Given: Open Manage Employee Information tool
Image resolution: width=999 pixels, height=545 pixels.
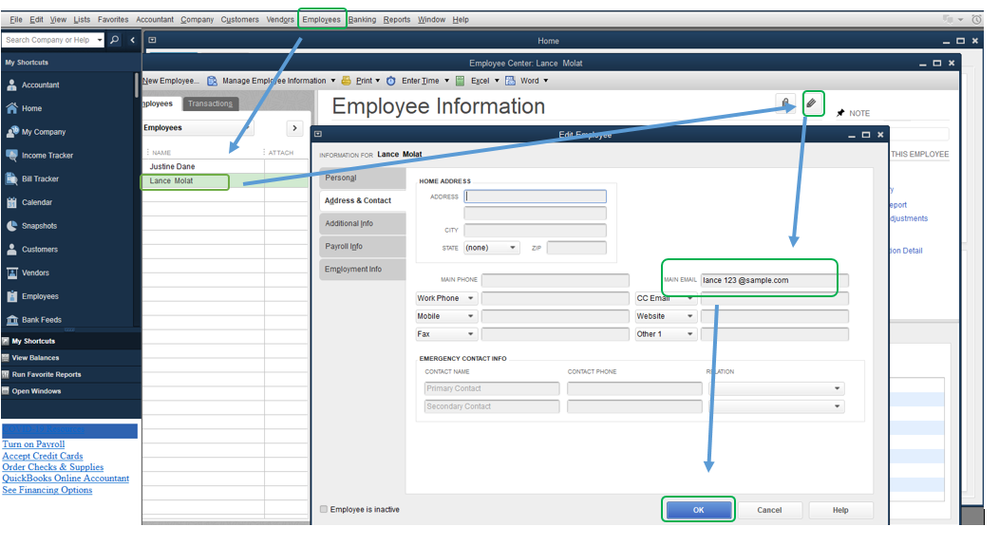Looking at the screenshot, I should click(x=271, y=81).
